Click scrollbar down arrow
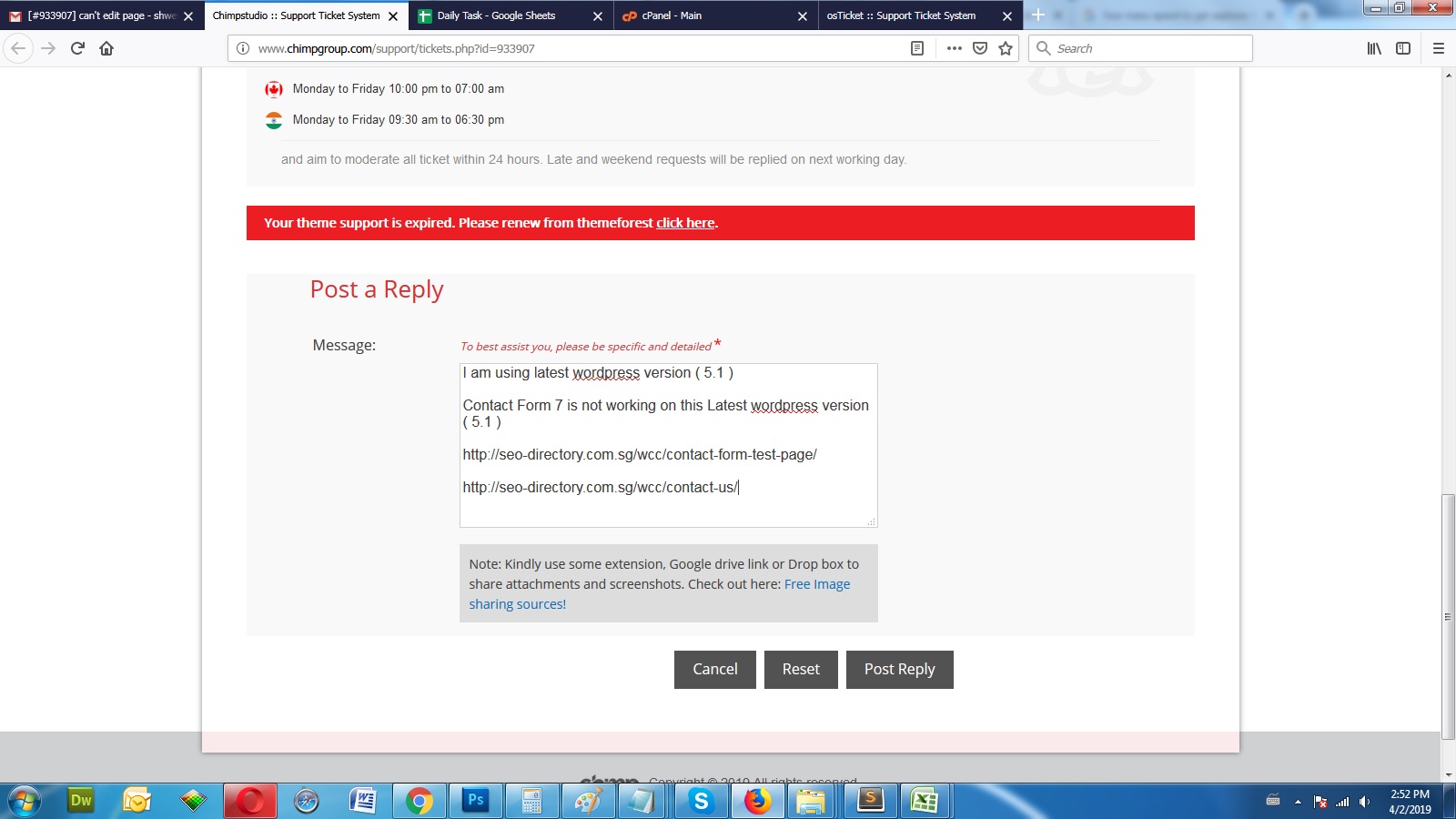 (1448, 775)
